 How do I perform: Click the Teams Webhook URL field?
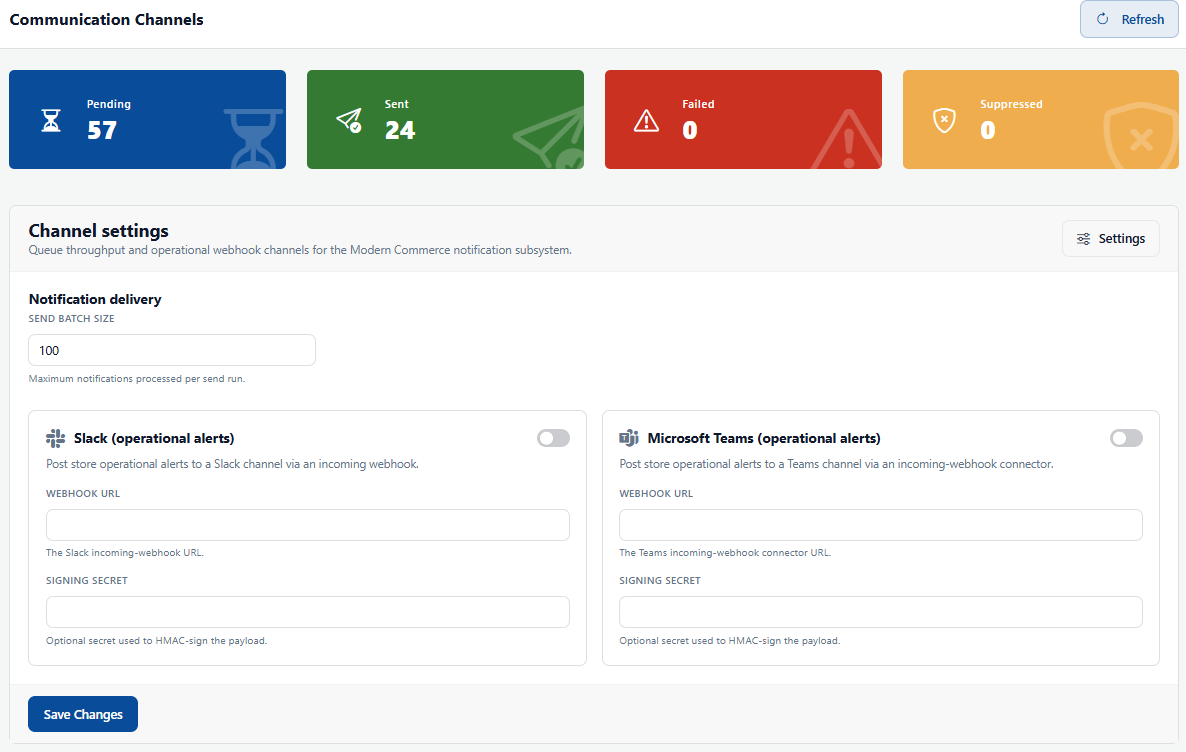[x=880, y=525]
